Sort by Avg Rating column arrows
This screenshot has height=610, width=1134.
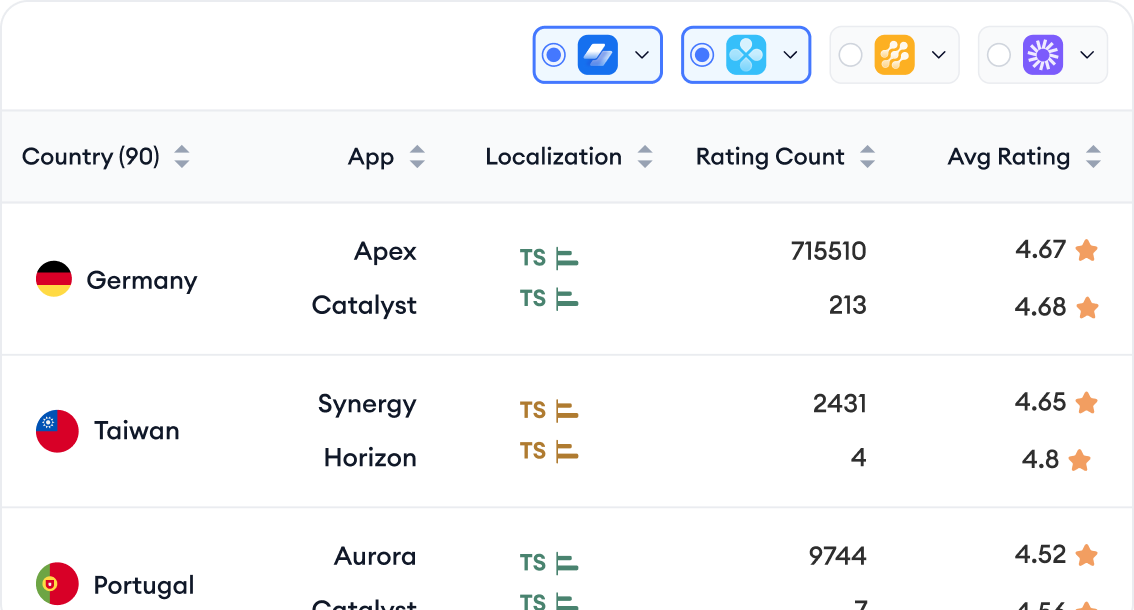[1094, 156]
